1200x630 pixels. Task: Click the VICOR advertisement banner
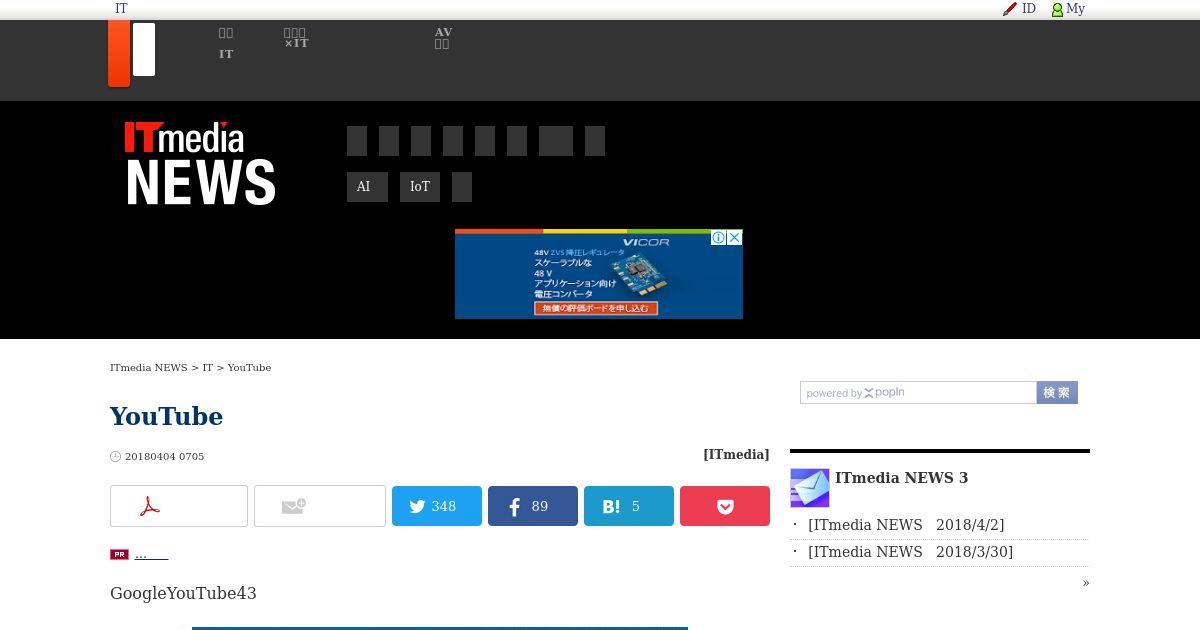(599, 274)
